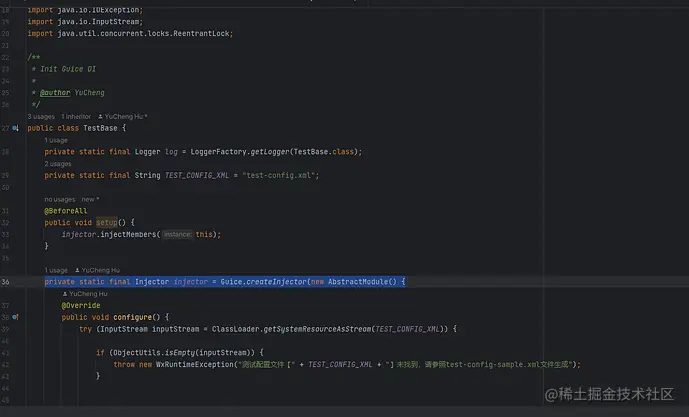Image resolution: width=689 pixels, height=417 pixels.
Task: Click Guice in the createInjector line
Action: (231, 282)
